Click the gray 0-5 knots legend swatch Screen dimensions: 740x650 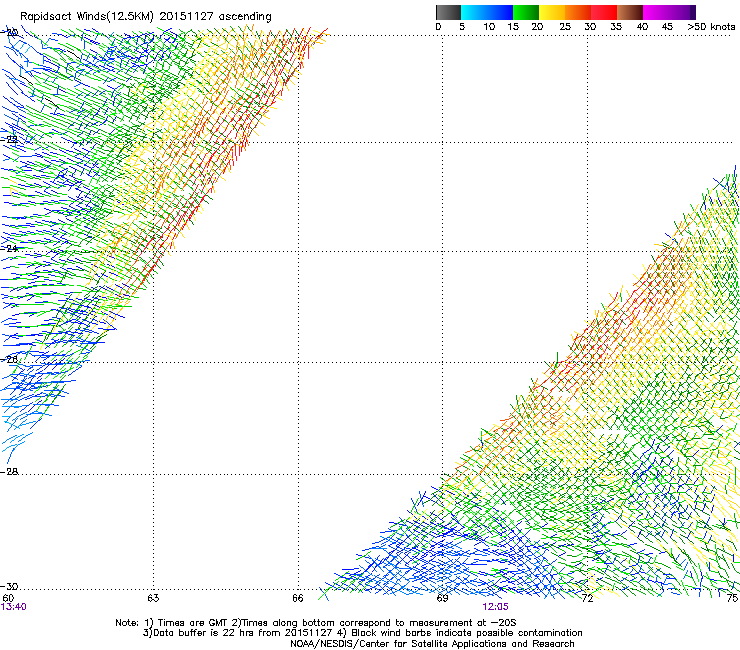click(x=448, y=12)
